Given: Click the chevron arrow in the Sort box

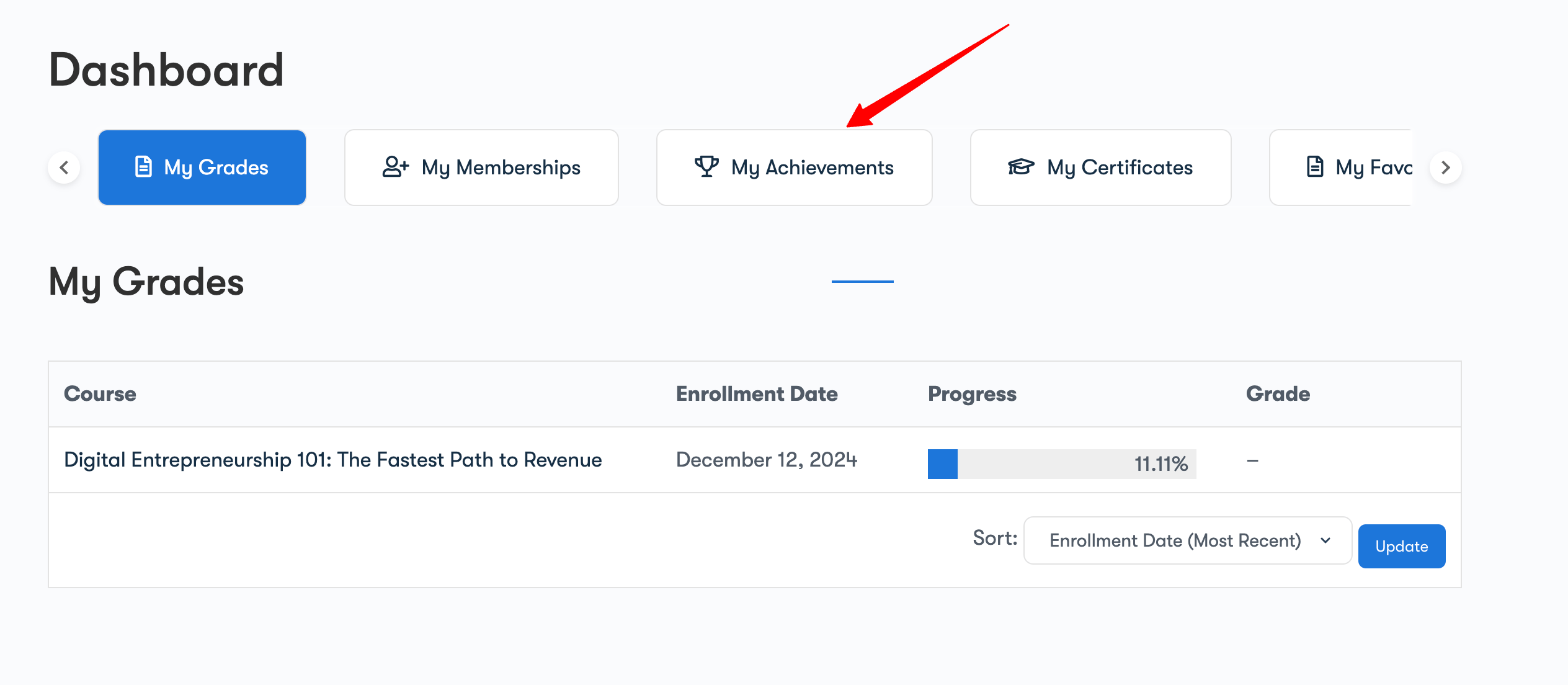Looking at the screenshot, I should click(1325, 540).
